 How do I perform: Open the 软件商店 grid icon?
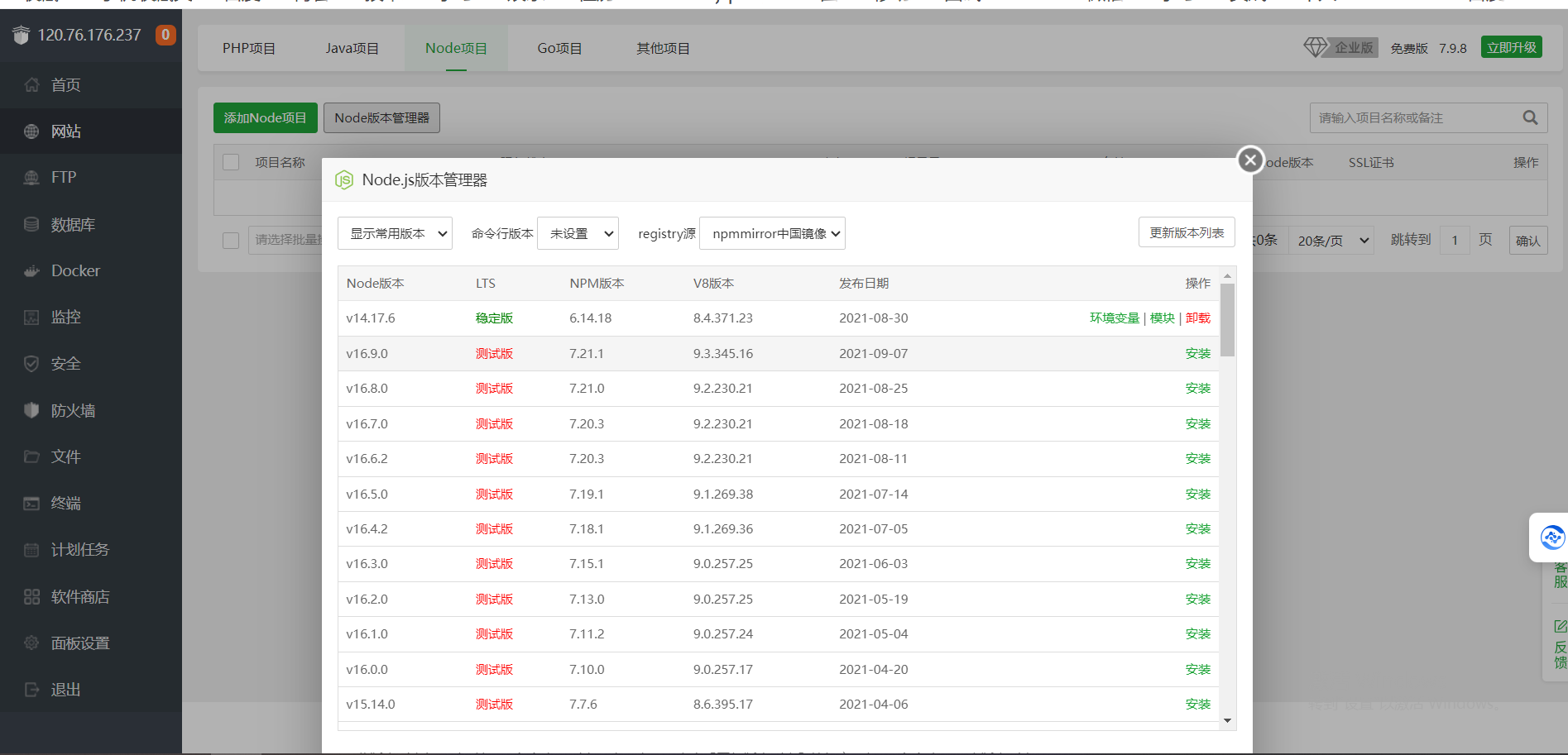(x=31, y=597)
